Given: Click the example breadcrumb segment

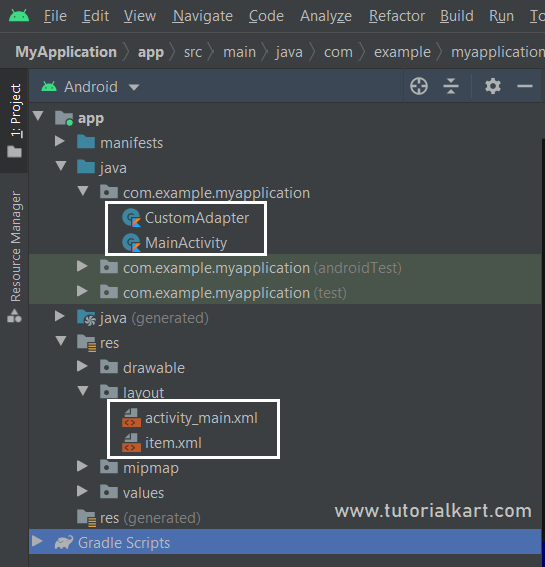Looking at the screenshot, I should point(402,52).
